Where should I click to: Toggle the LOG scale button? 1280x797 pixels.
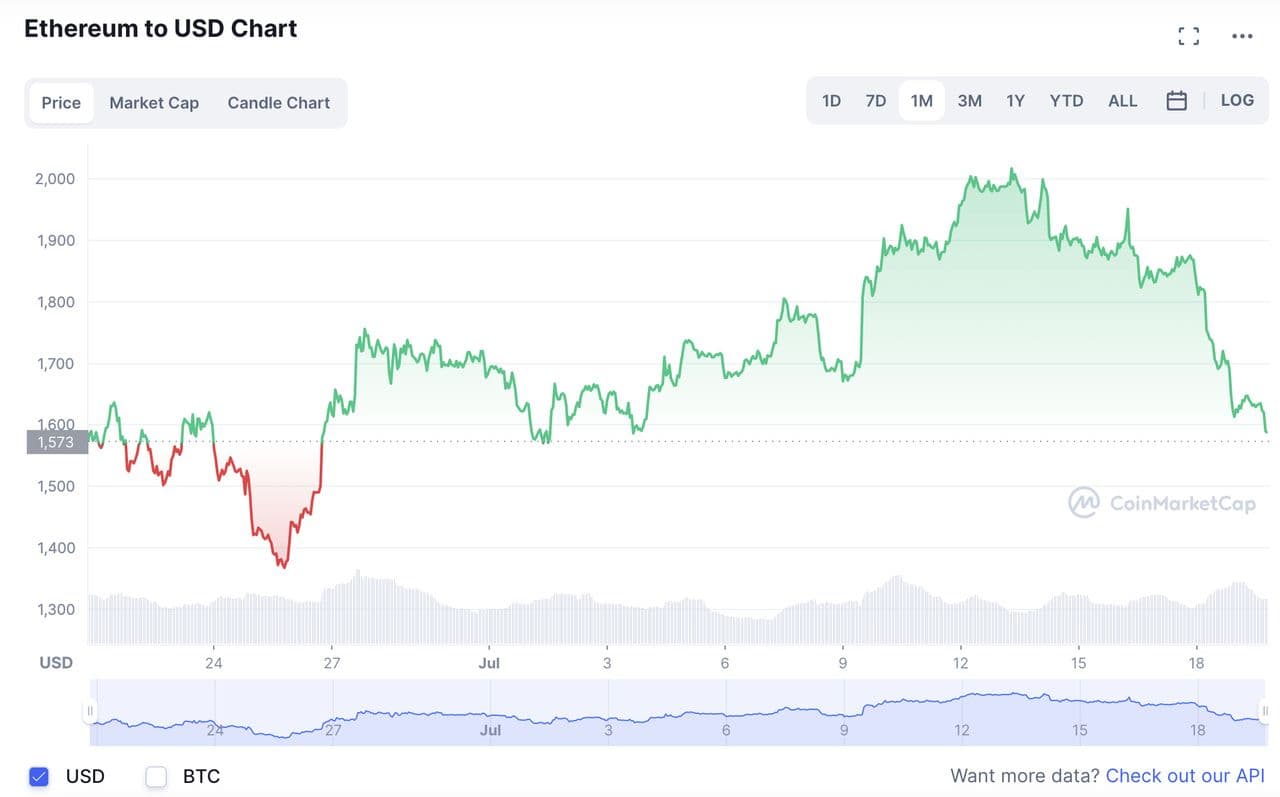click(x=1237, y=101)
